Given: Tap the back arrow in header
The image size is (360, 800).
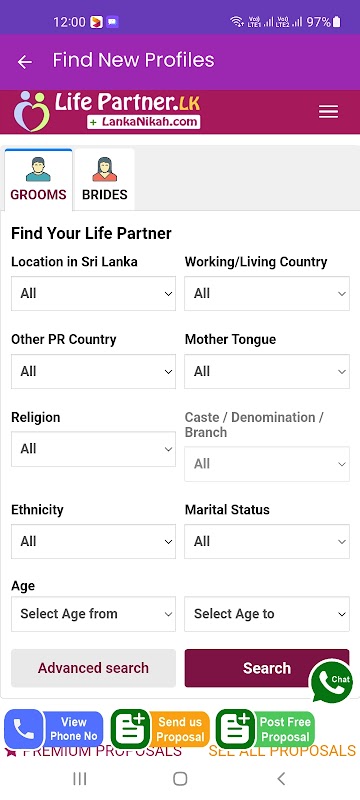Looking at the screenshot, I should pyautogui.click(x=24, y=62).
